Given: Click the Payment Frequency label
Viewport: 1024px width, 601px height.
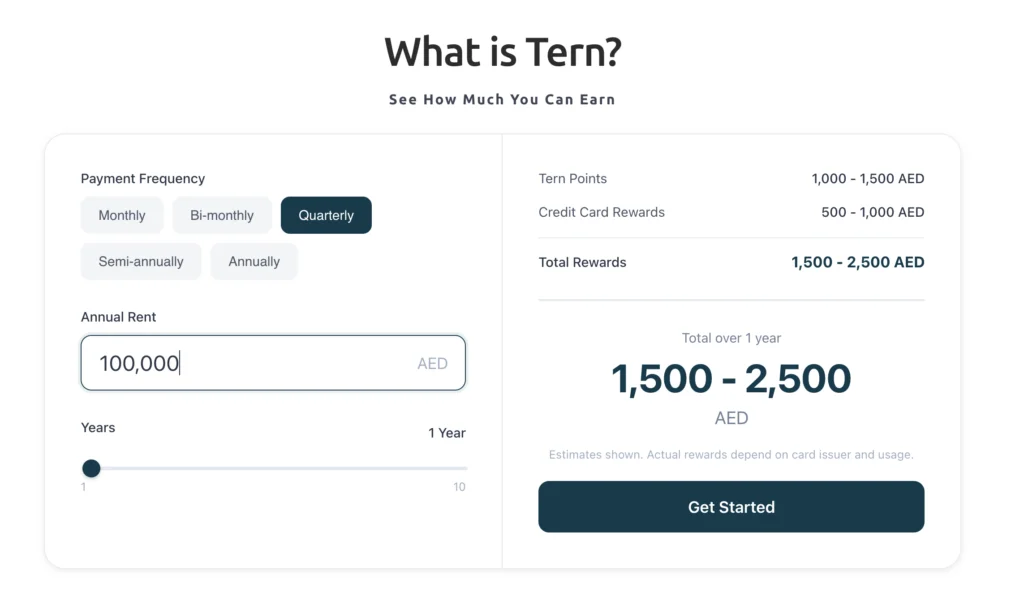Looking at the screenshot, I should tap(143, 179).
